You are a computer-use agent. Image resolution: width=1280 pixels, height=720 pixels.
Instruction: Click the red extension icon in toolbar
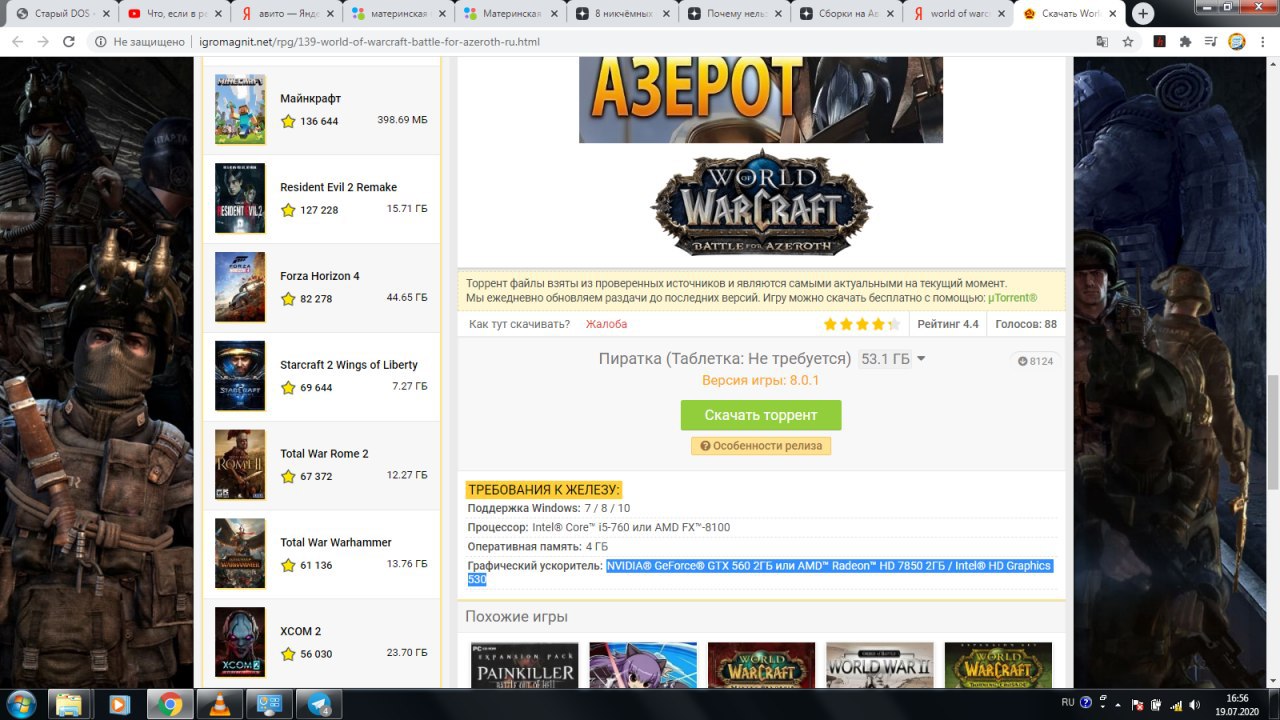1160,41
